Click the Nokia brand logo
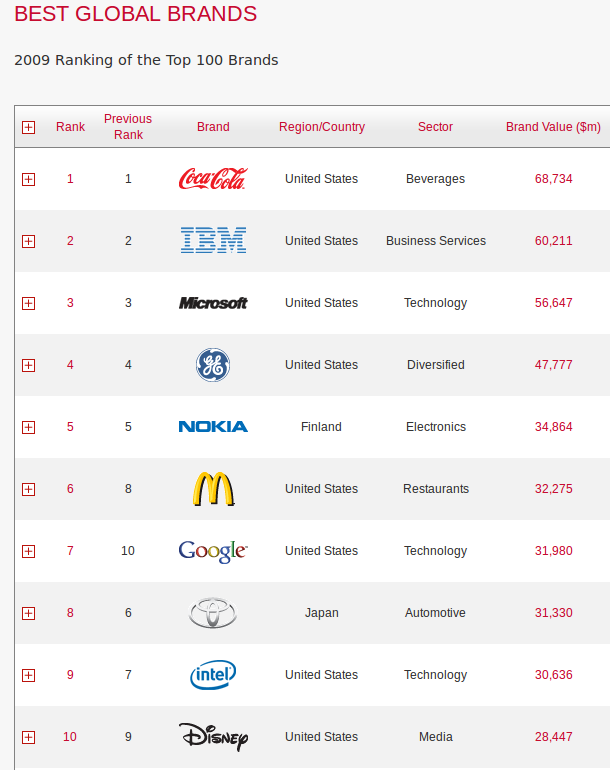The width and height of the screenshot is (610, 770). pos(213,427)
